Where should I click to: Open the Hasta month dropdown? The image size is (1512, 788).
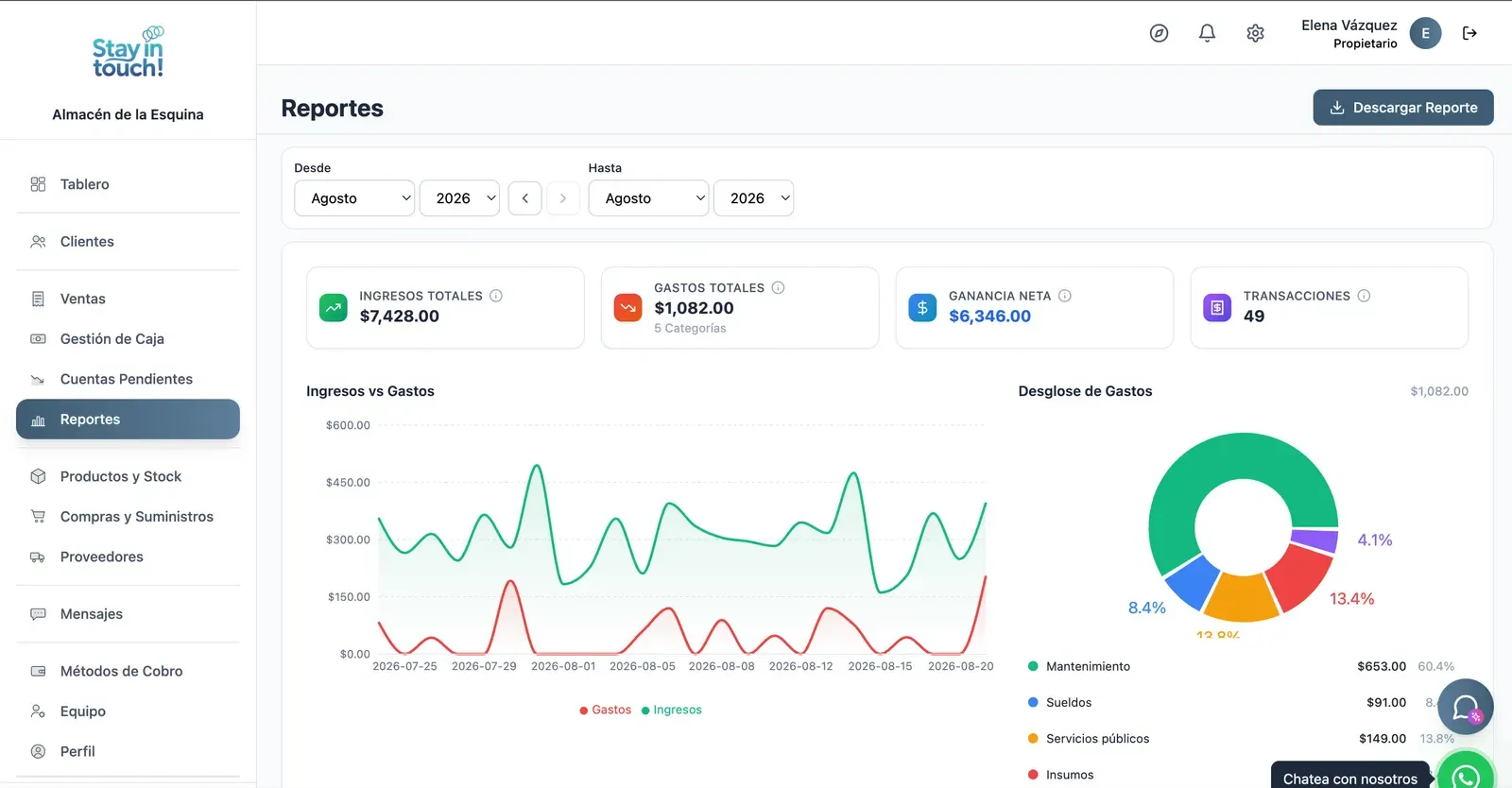[648, 198]
